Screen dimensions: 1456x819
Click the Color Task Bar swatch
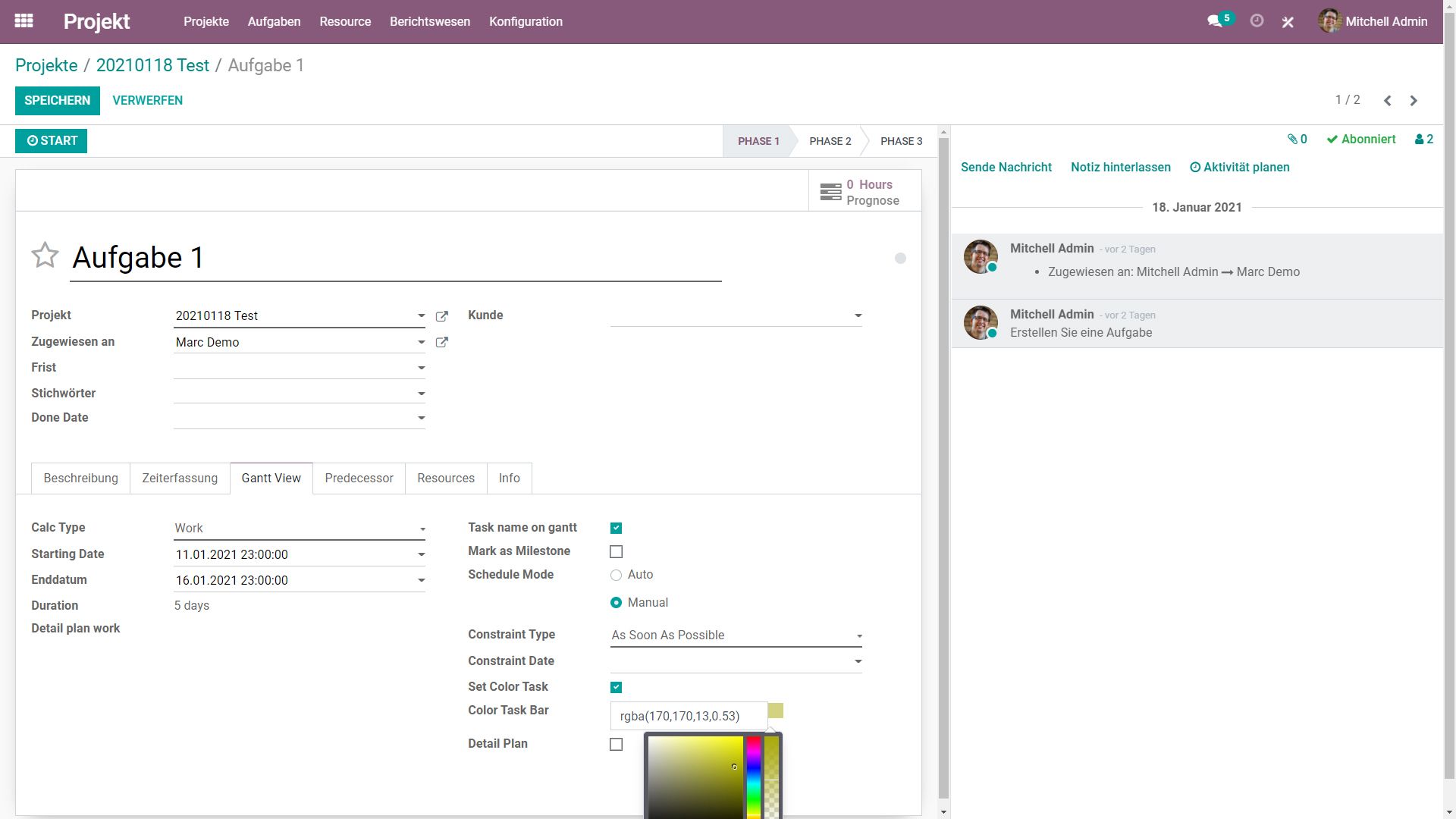click(x=776, y=711)
